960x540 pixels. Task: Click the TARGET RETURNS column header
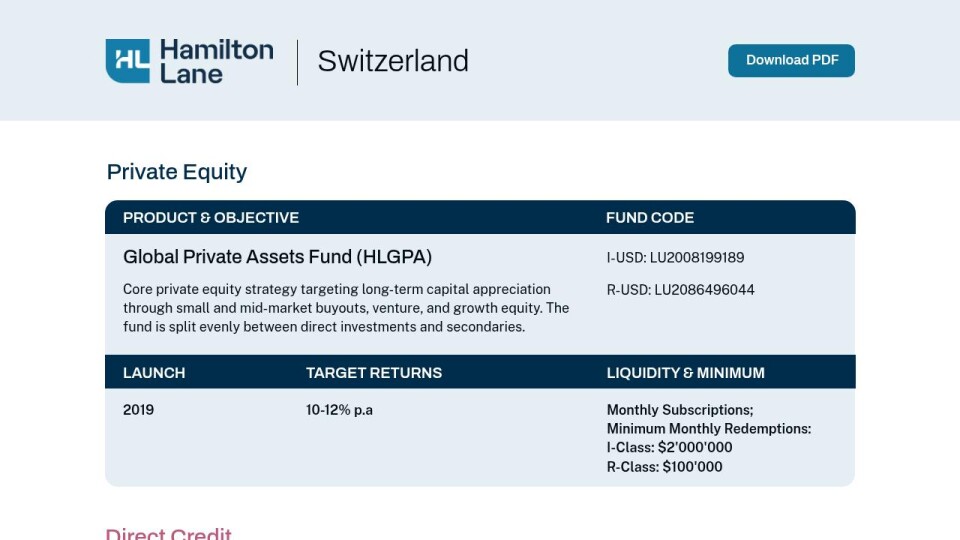[x=373, y=373]
